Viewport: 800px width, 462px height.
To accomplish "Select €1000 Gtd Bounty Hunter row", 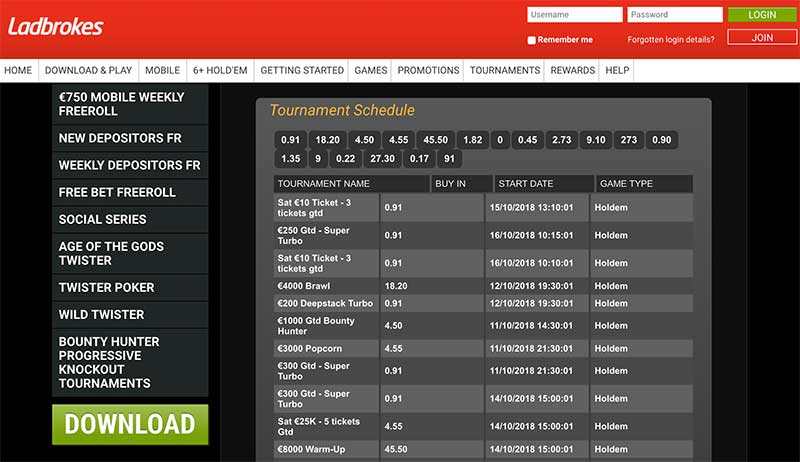I will (483, 326).
